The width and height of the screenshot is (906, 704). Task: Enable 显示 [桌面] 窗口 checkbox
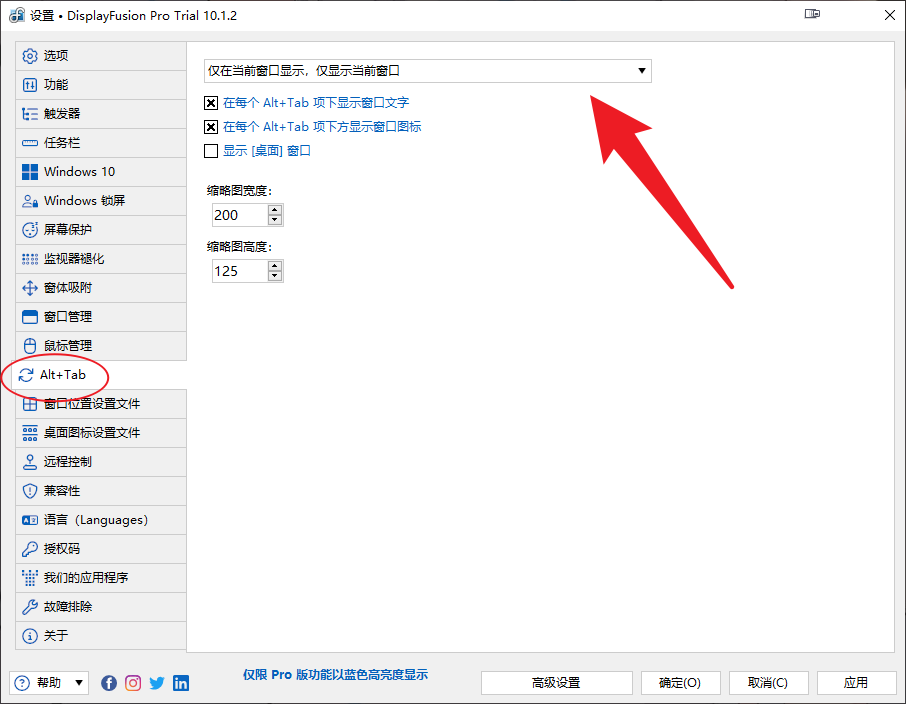[x=211, y=151]
